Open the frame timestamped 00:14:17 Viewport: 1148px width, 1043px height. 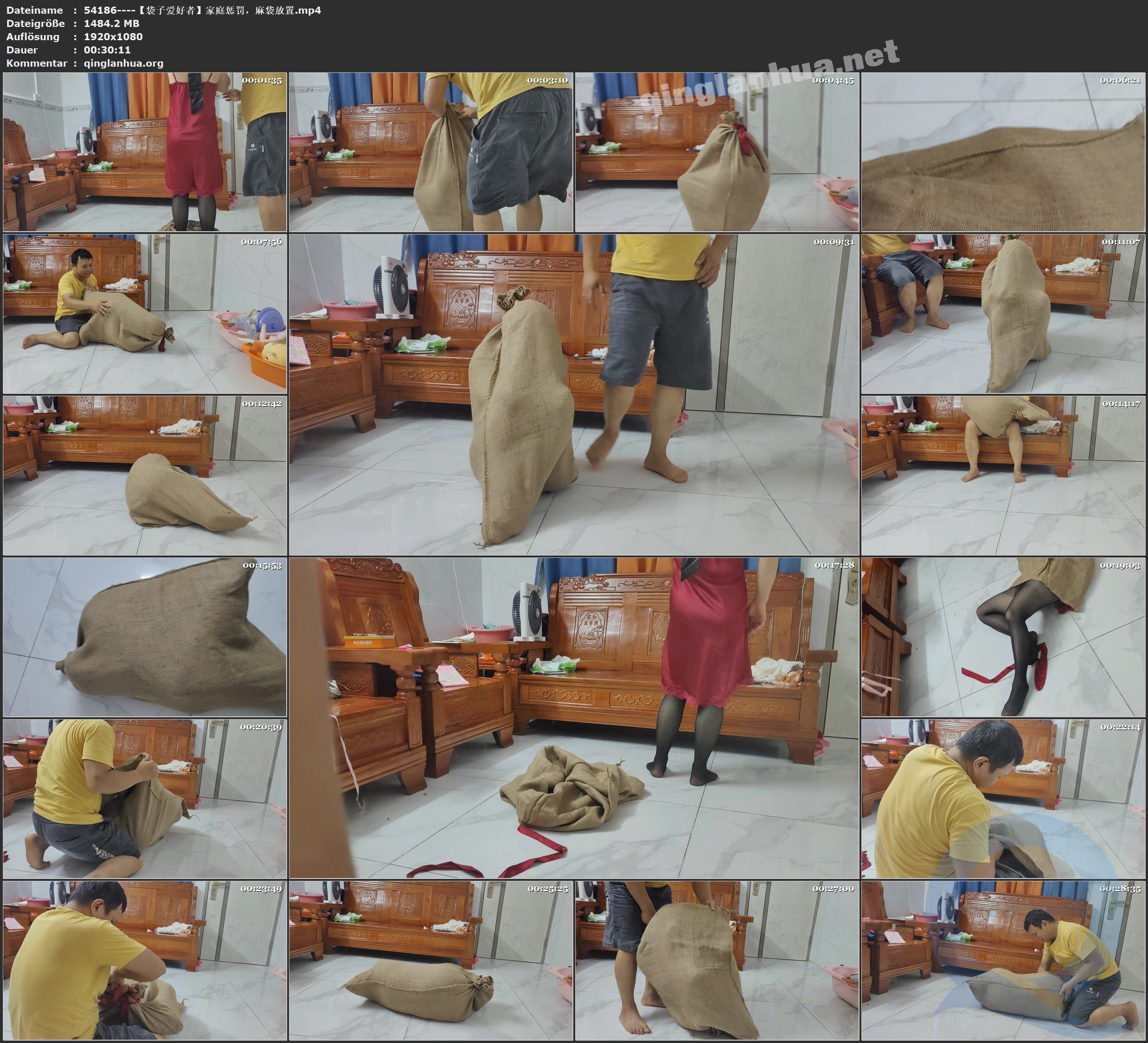tap(1003, 475)
